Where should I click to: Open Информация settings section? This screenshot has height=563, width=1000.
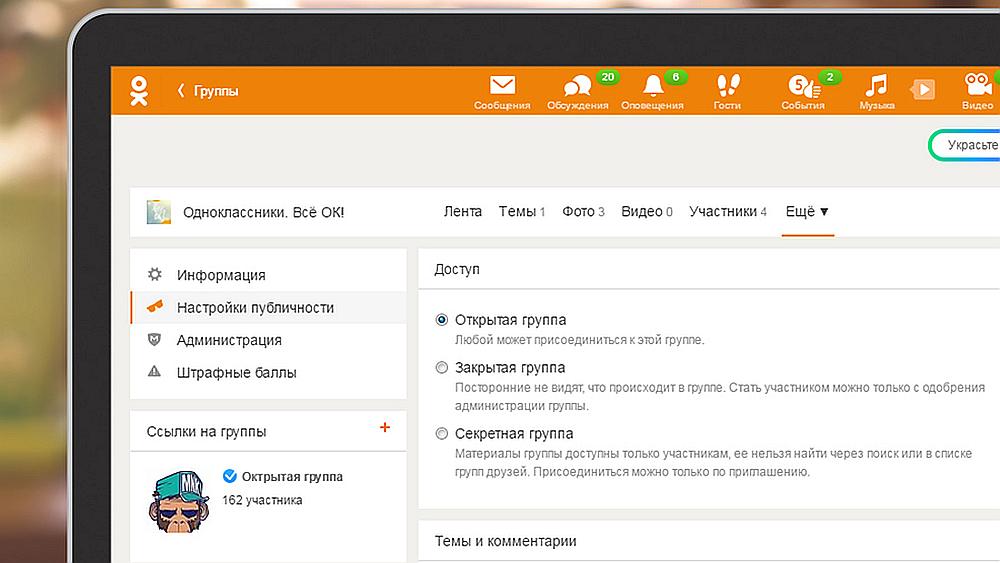click(268, 275)
